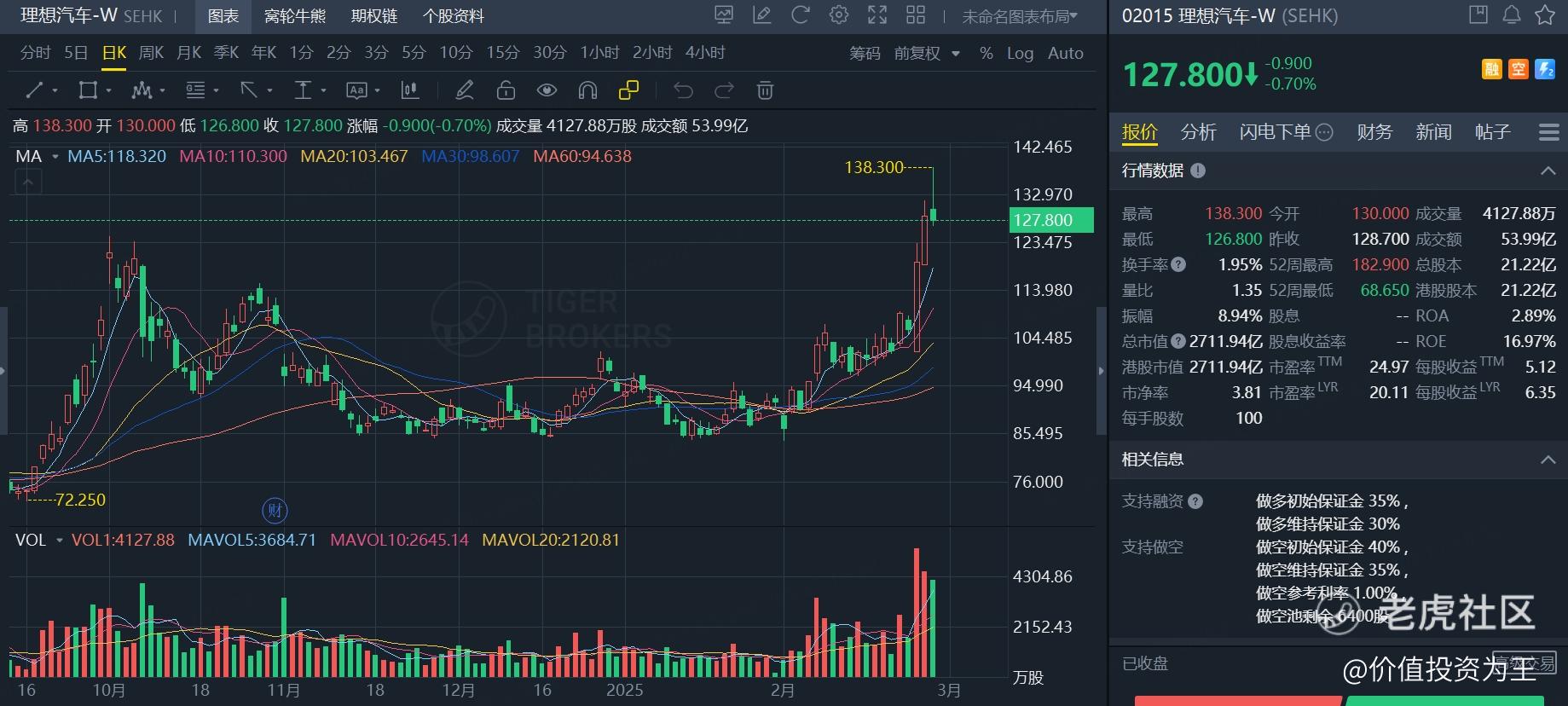
Task: Switch to the 个股资料 tab
Action: pyautogui.click(x=454, y=16)
